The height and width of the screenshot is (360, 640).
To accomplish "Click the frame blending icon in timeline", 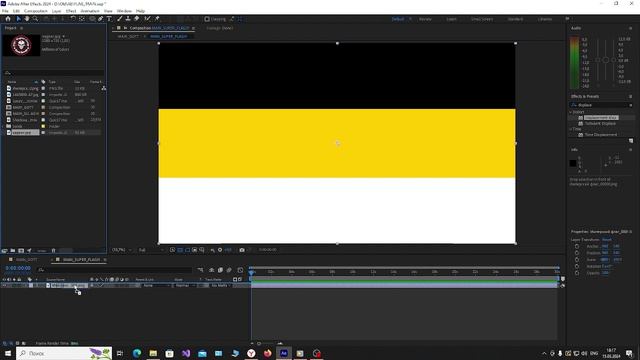I will coord(220,270).
